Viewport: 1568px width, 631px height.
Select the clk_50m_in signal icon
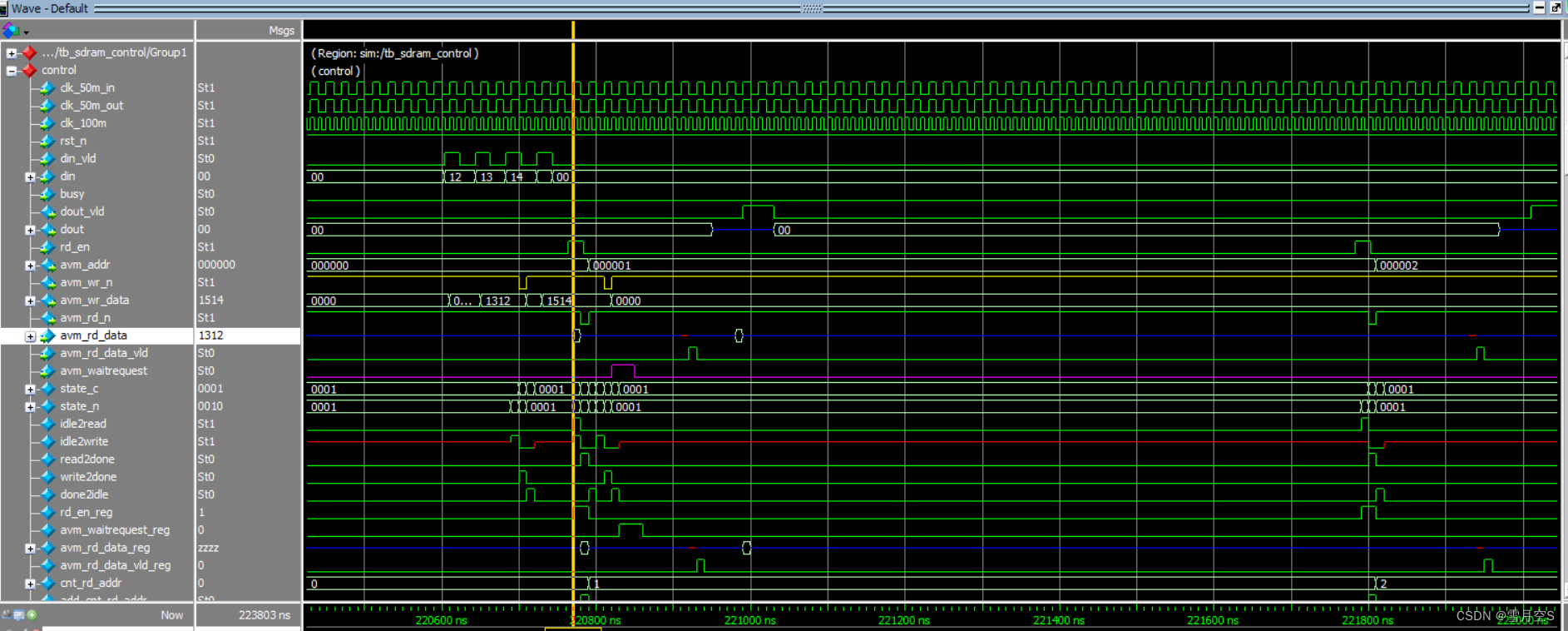click(47, 88)
